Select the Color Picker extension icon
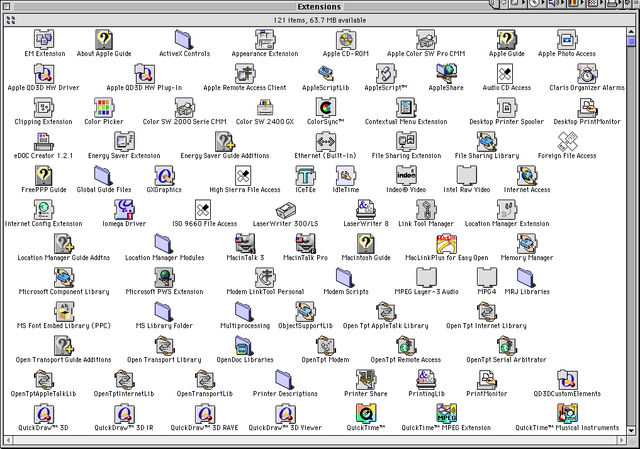Image resolution: width=640 pixels, height=449 pixels. (104, 107)
